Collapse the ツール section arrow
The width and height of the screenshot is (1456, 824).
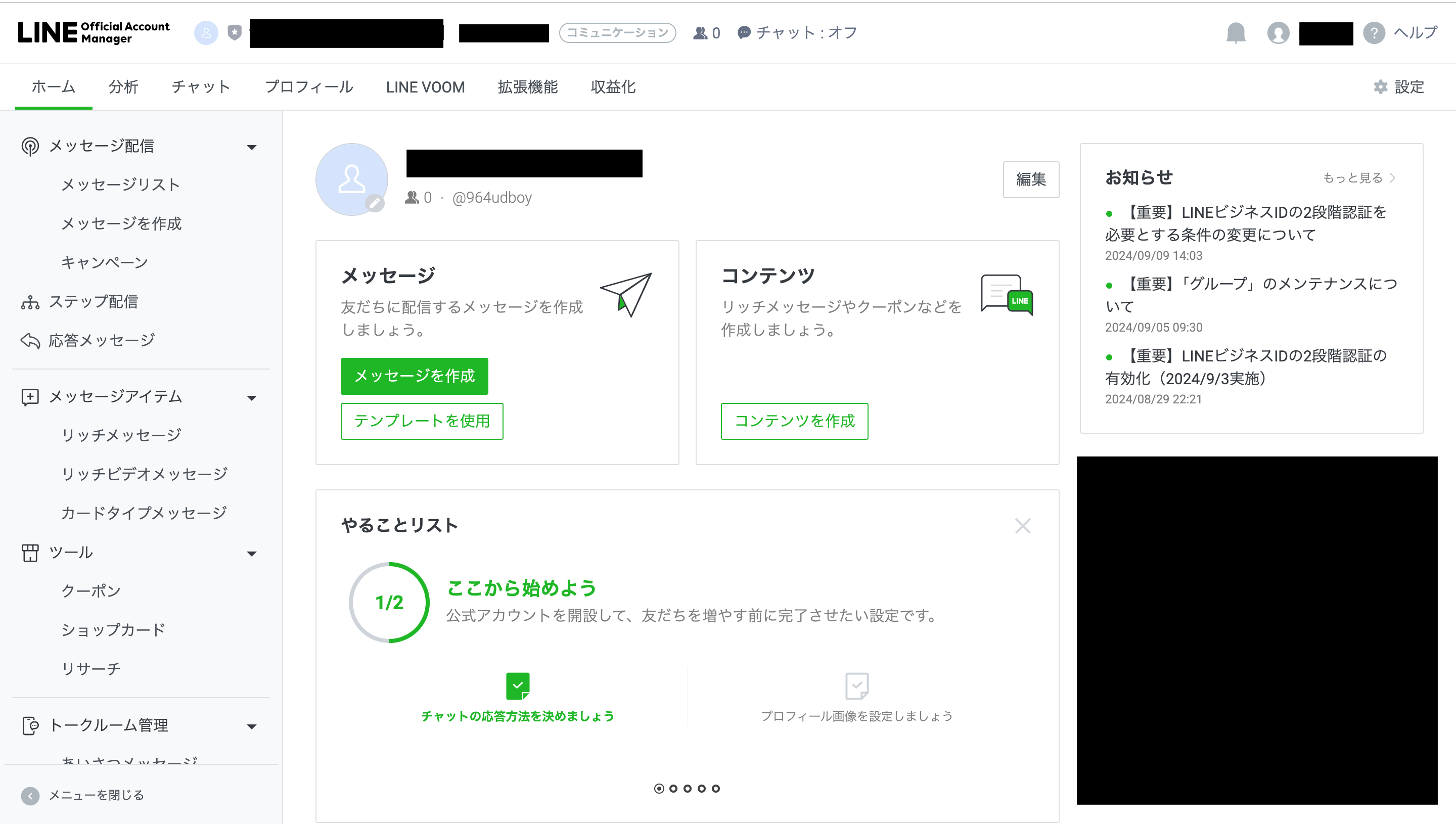click(252, 554)
